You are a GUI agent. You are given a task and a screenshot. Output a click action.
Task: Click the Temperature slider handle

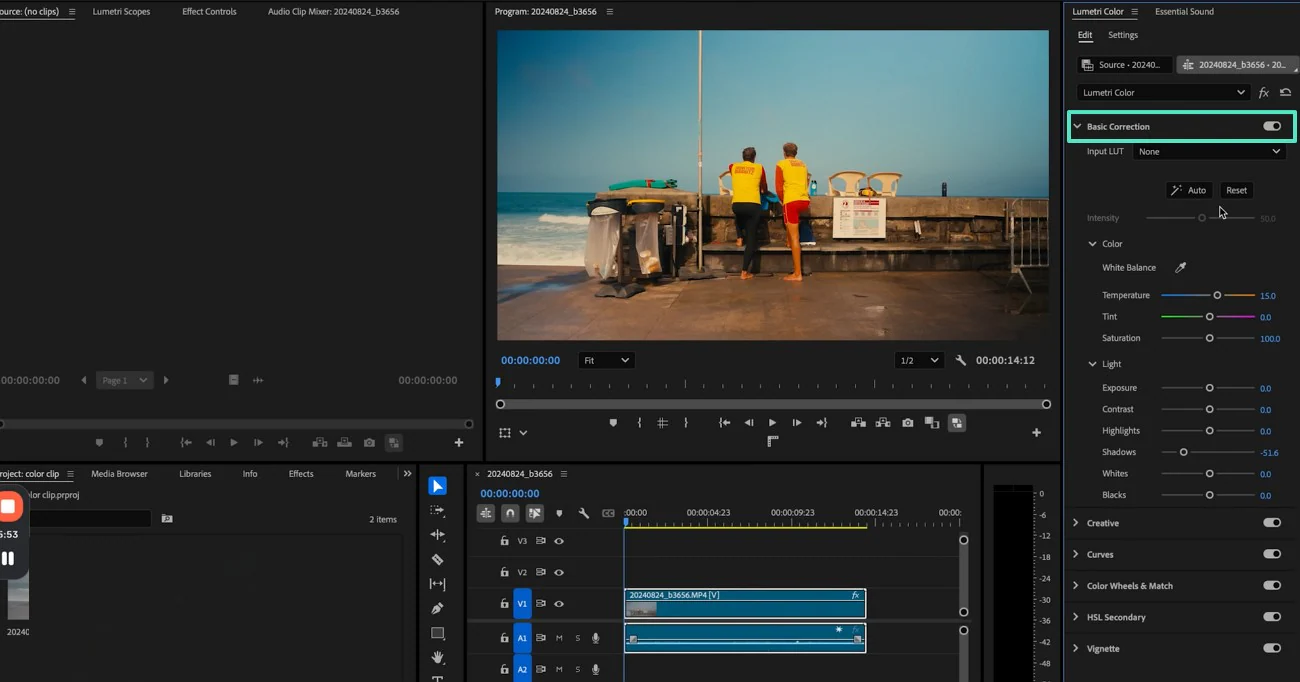coord(1217,296)
